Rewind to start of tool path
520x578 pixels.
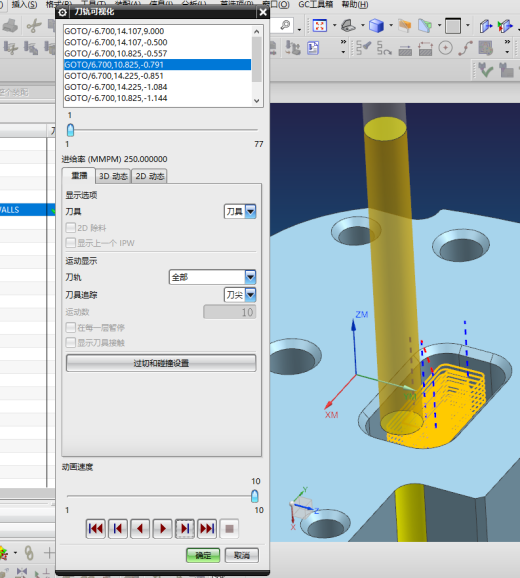(96, 529)
